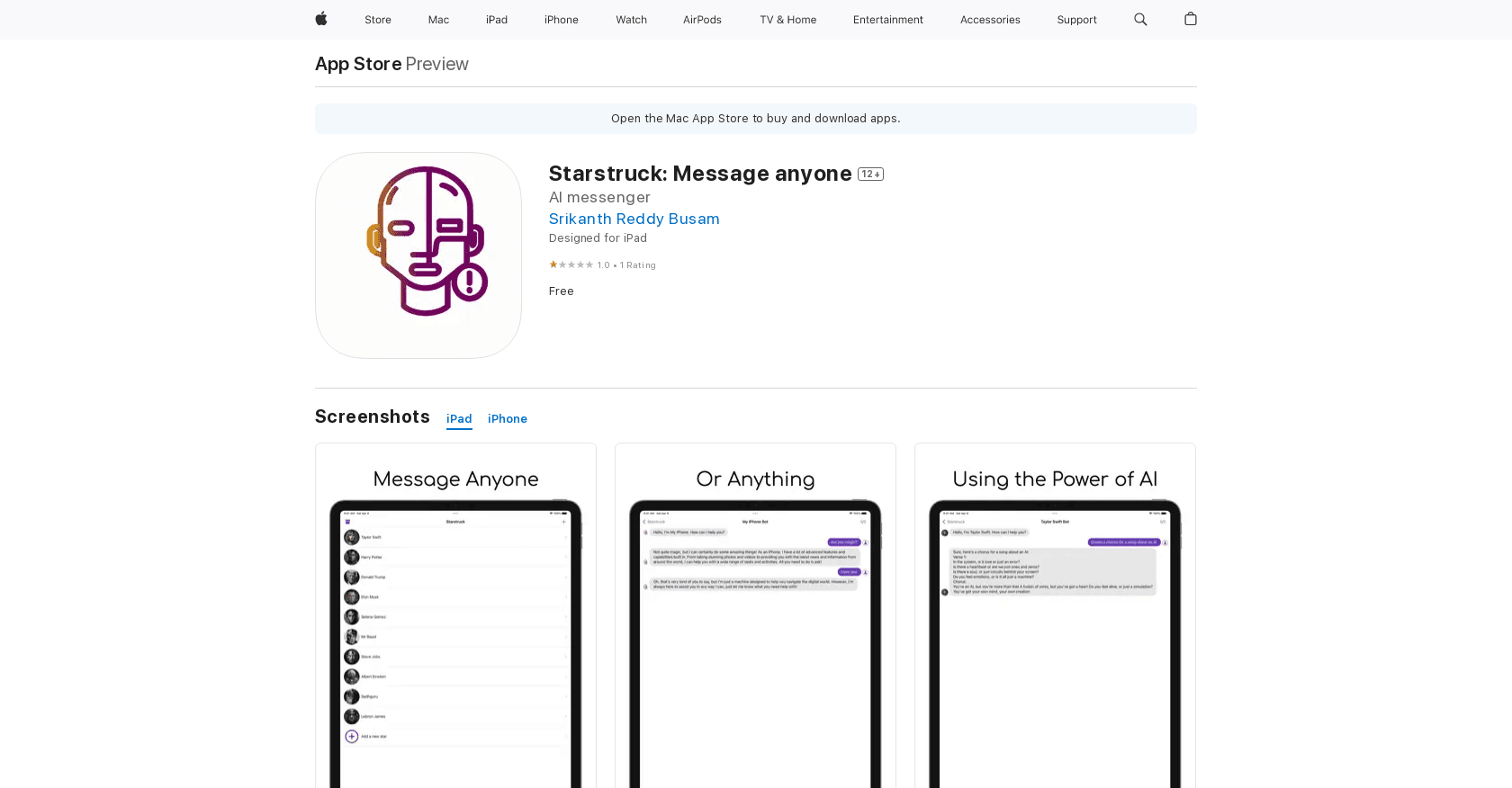1512x788 pixels.
Task: Click the Mac App Store banner message
Action: pyautogui.click(x=756, y=119)
